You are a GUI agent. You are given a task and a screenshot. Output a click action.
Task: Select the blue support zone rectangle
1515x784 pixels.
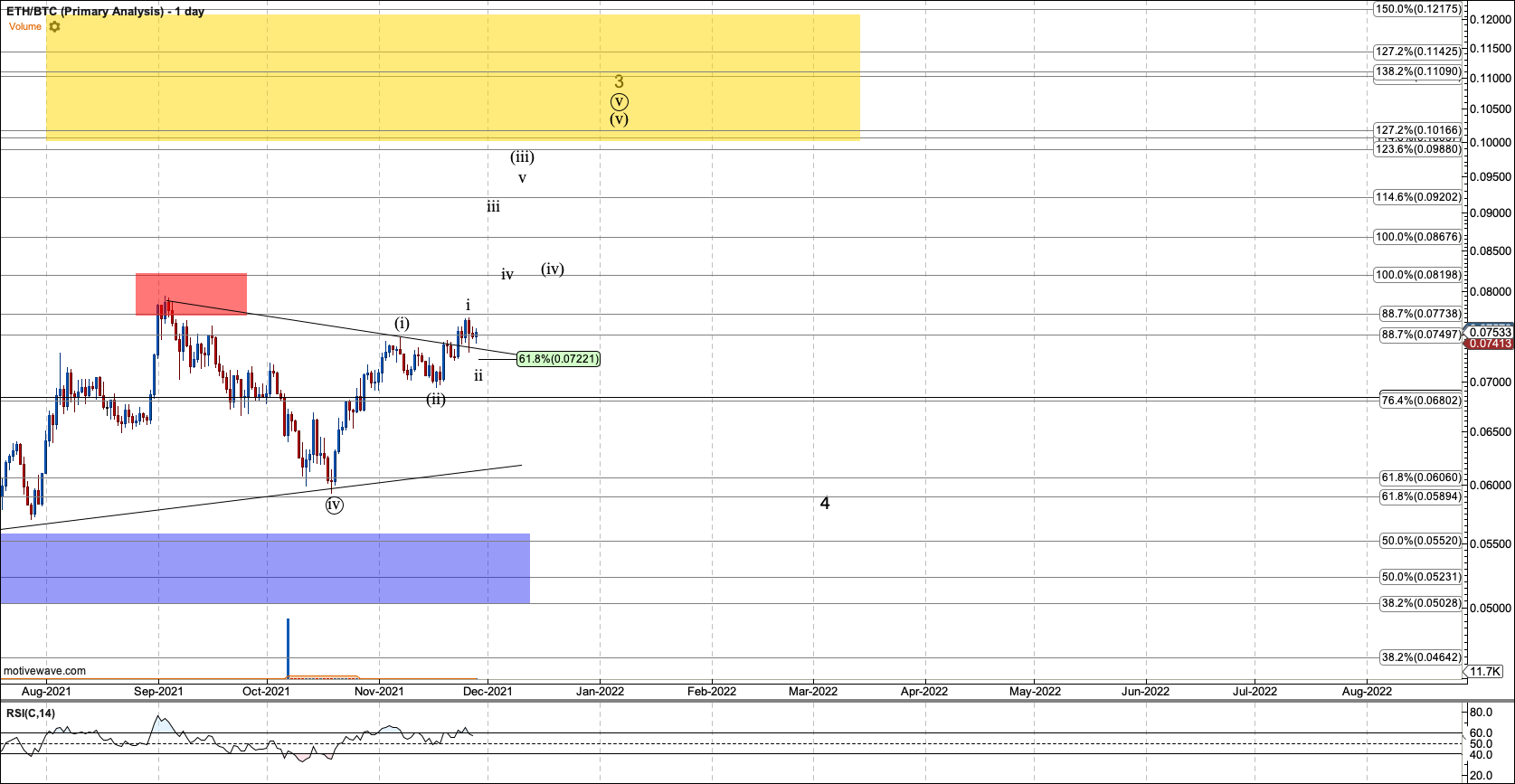coord(265,569)
